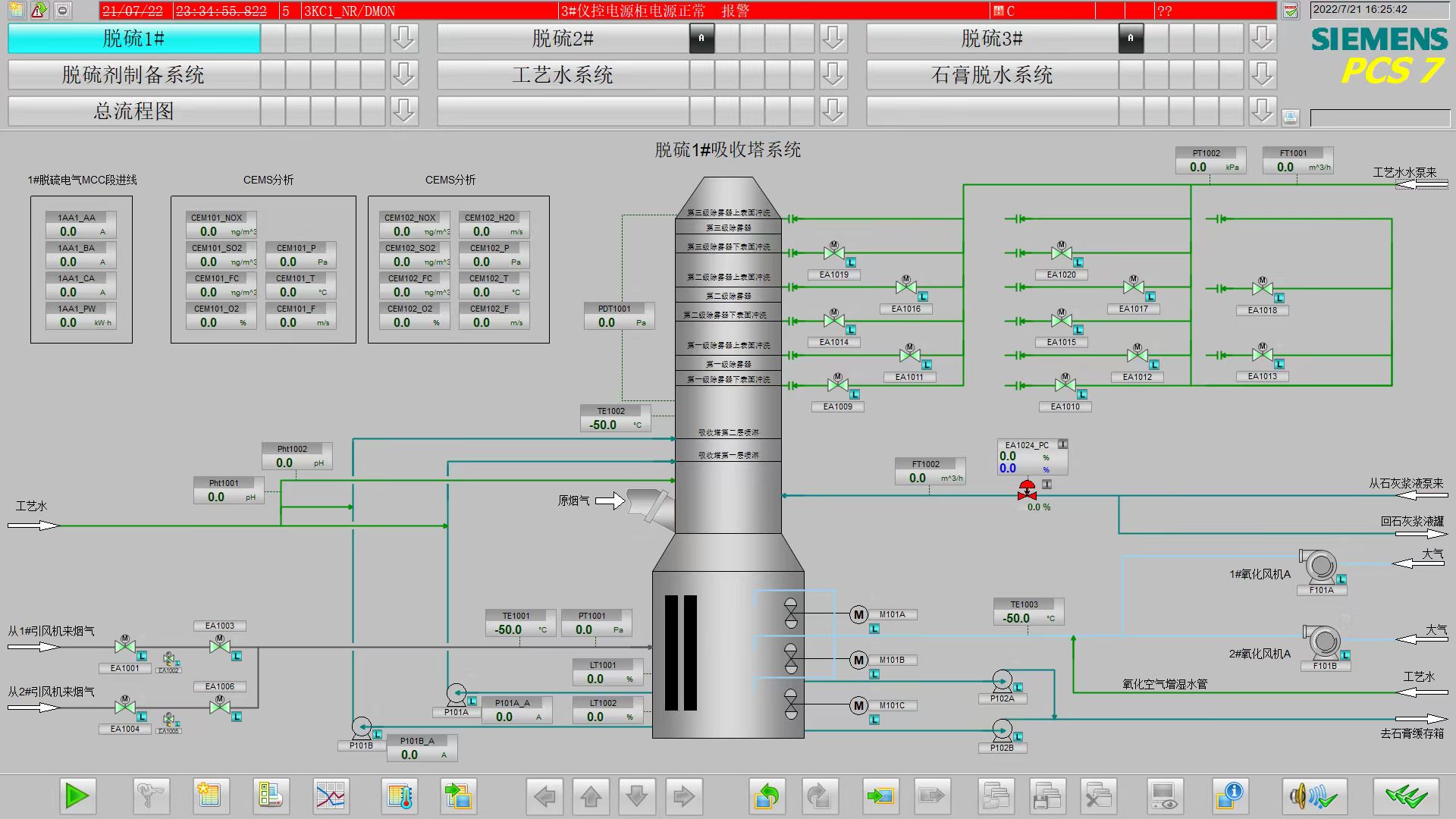The width and height of the screenshot is (1456, 819).
Task: Expand the arrow next to 脱硫2#
Action: click(833, 38)
